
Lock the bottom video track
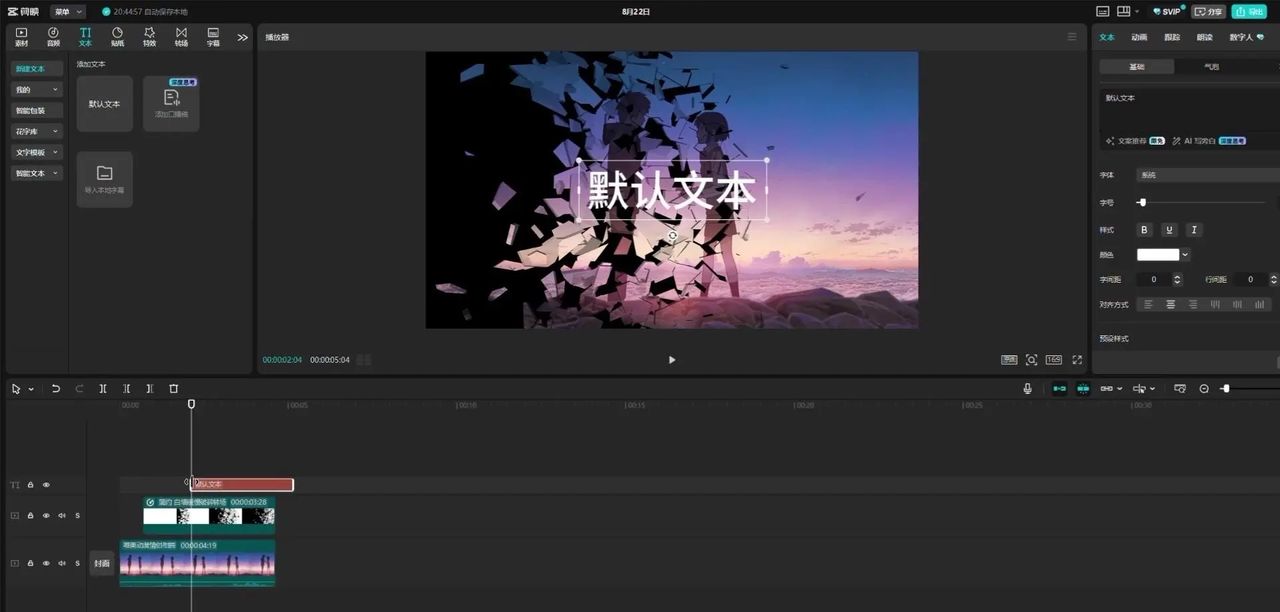point(29,563)
